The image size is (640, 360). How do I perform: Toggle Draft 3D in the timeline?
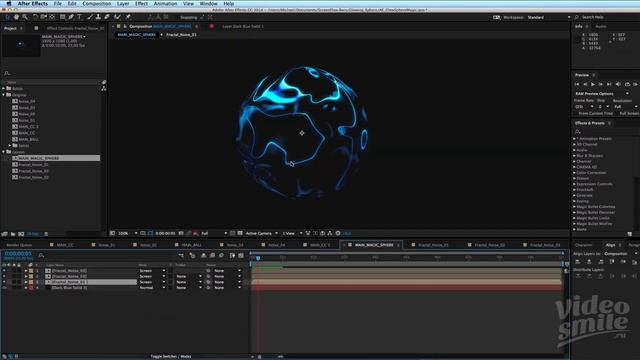[x=192, y=255]
